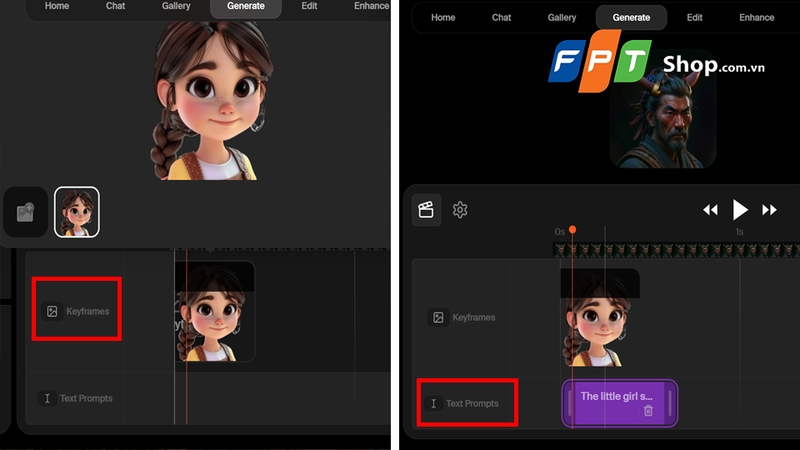Click the 0s time label
Screen dimensions: 800x450
(560, 232)
